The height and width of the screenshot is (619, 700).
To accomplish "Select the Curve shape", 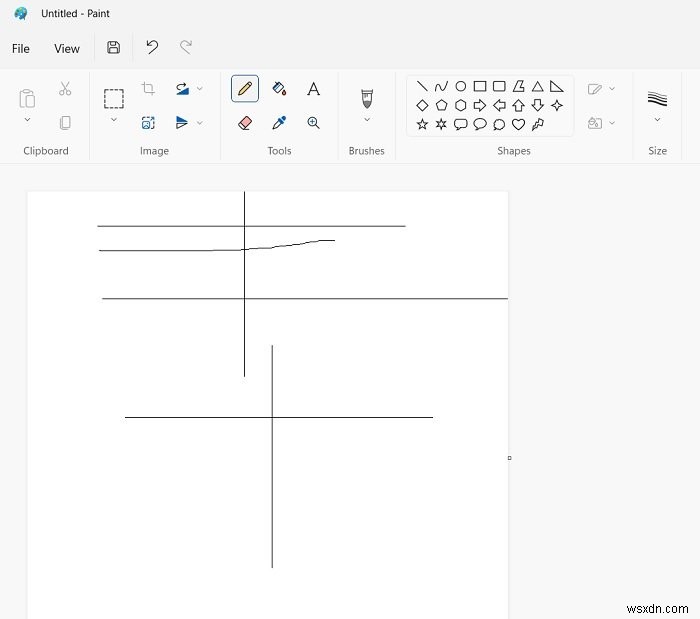I will 441,86.
